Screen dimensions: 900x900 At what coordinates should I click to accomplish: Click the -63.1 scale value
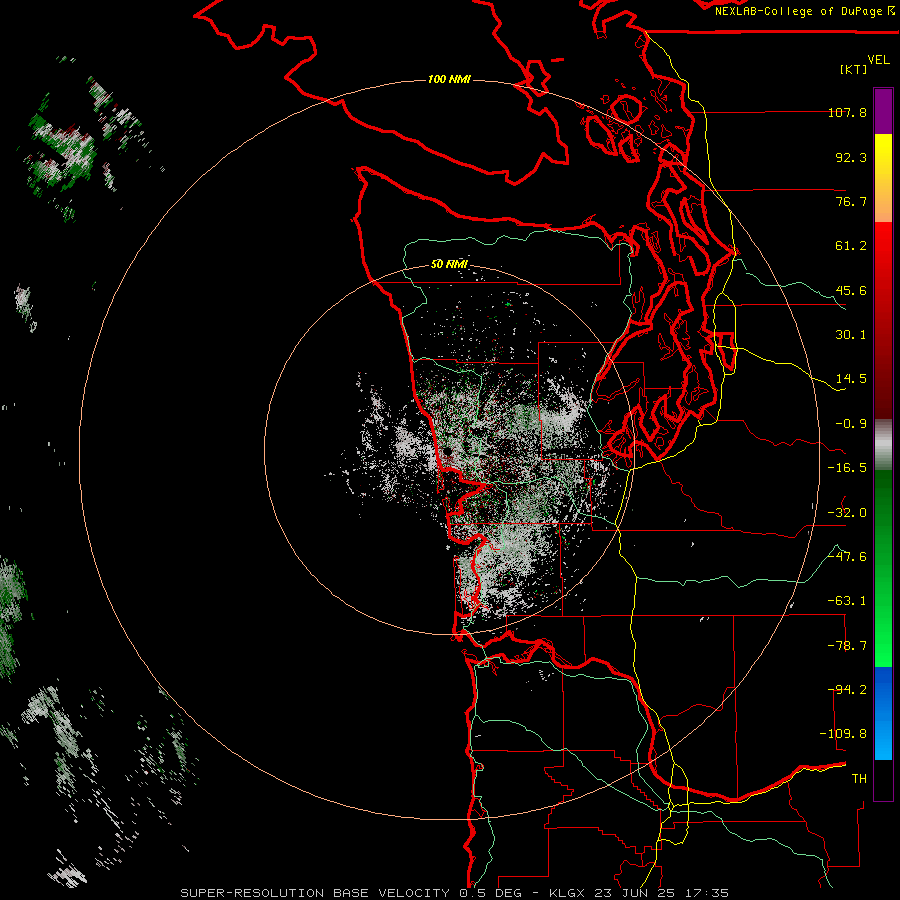[x=847, y=601]
